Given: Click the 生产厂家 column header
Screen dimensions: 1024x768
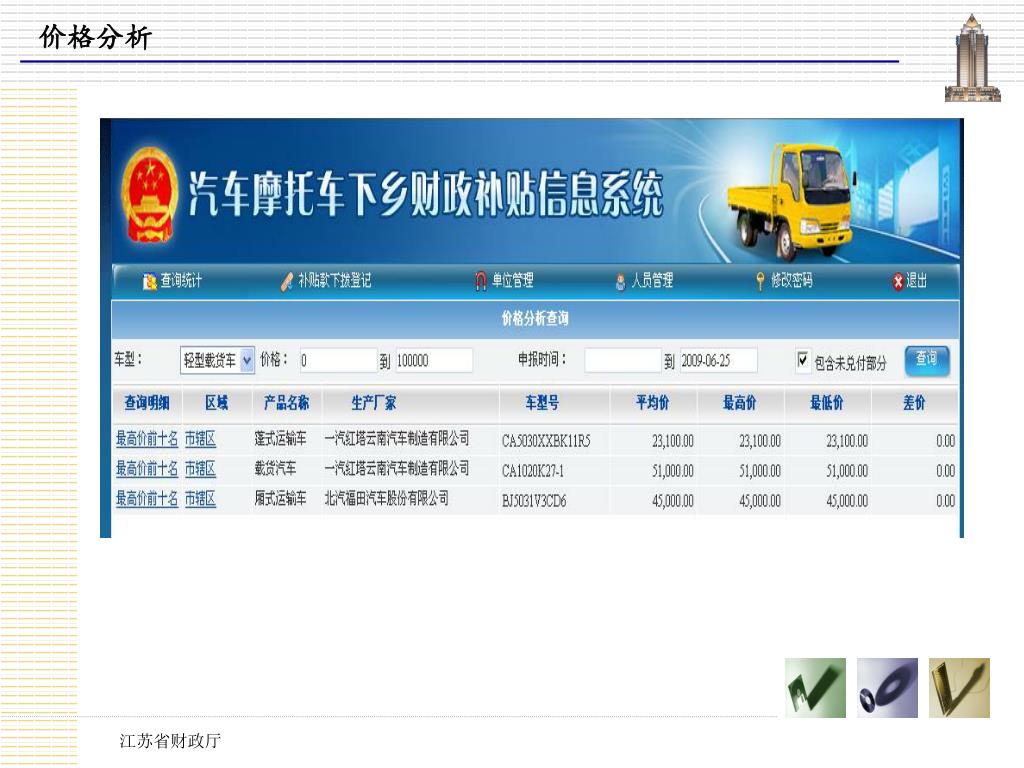Looking at the screenshot, I should [374, 403].
